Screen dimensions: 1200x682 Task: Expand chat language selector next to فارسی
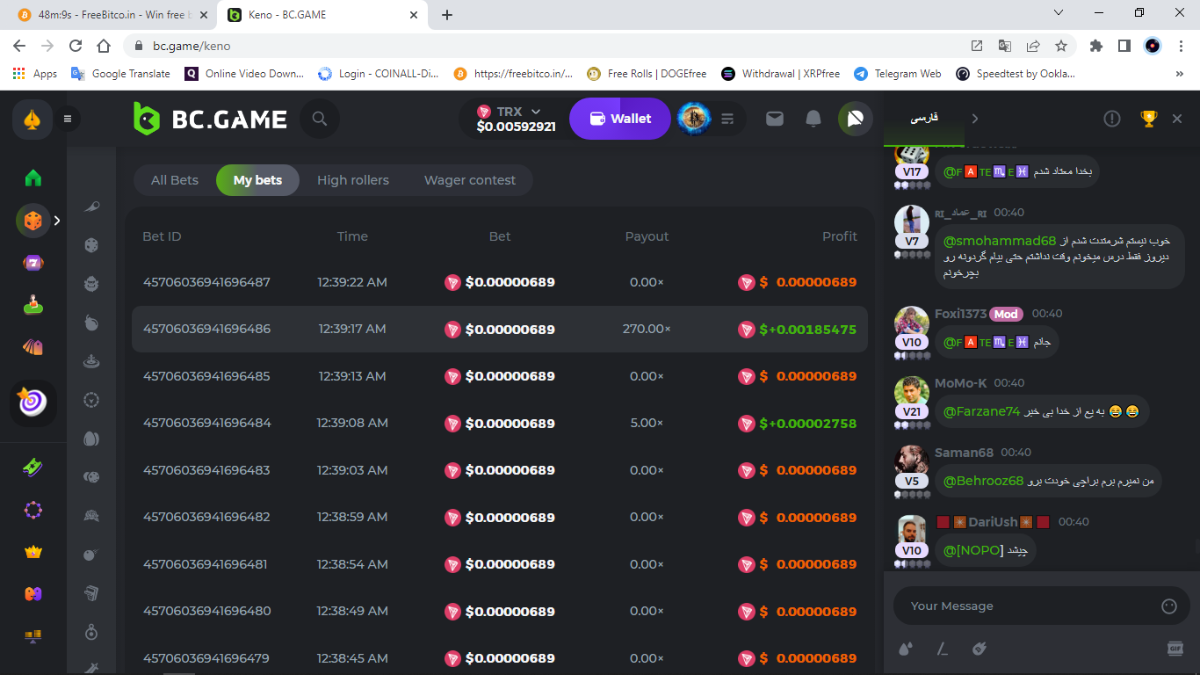975,119
